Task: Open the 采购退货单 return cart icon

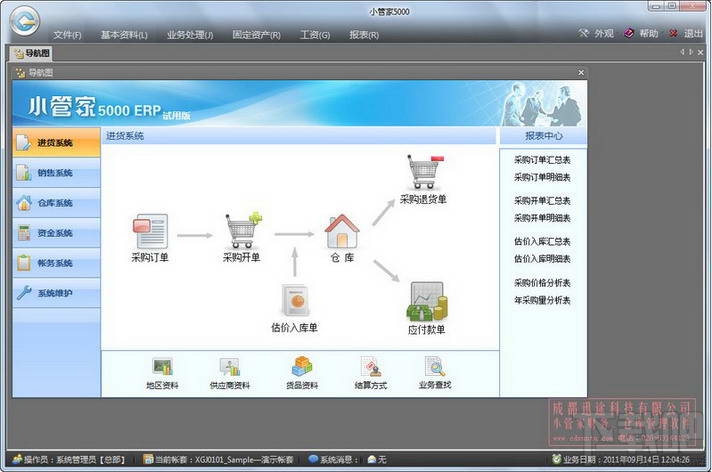Action: (425, 172)
